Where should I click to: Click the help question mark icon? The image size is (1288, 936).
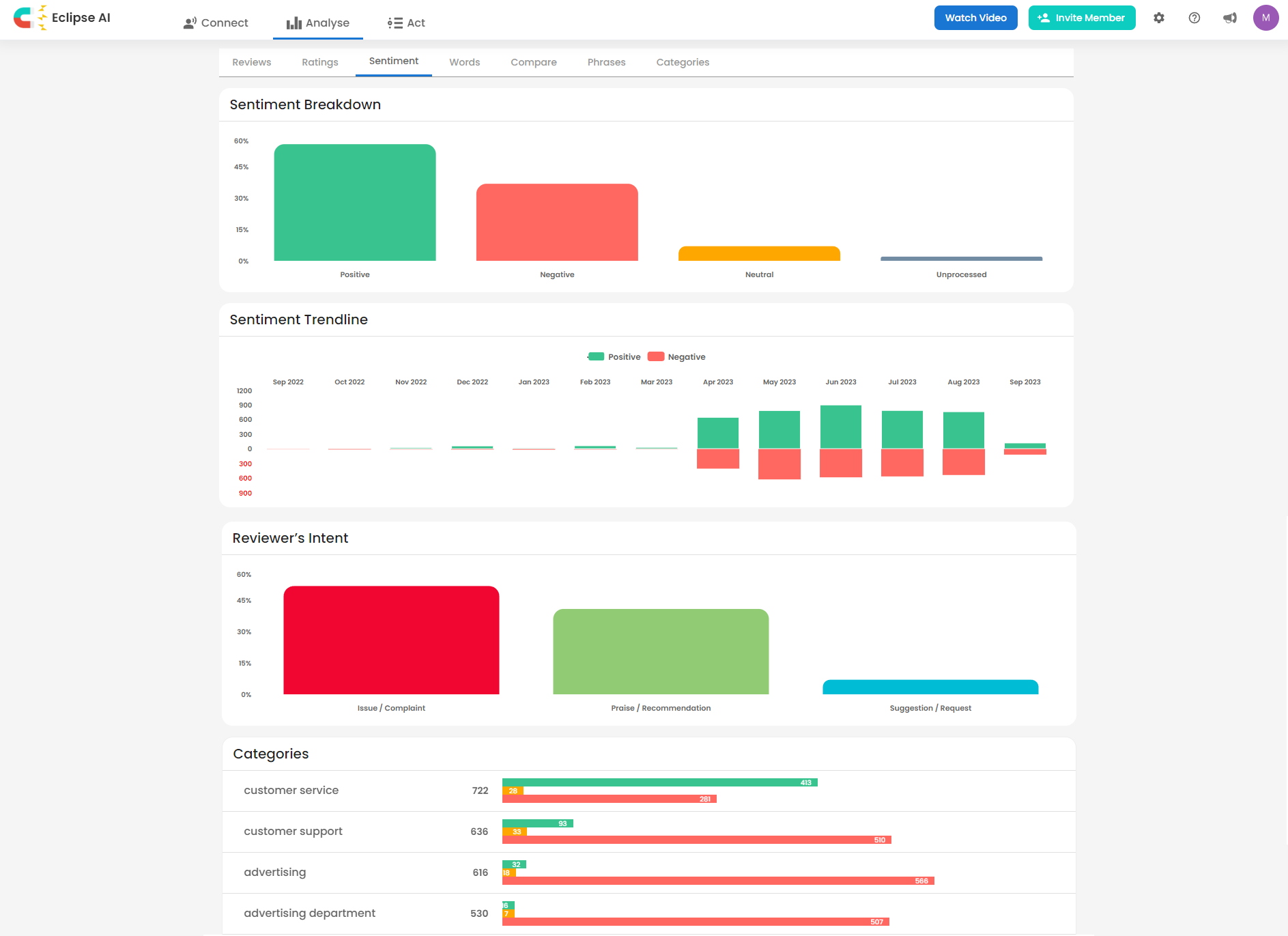coord(1194,18)
